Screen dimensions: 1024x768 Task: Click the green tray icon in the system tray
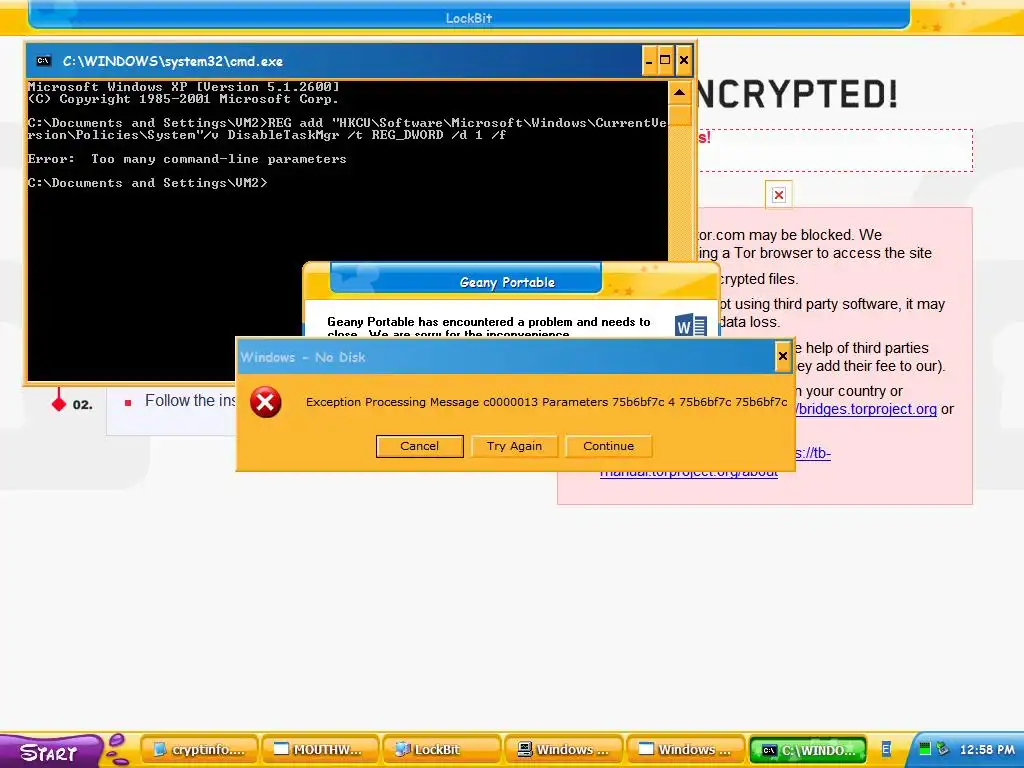click(x=925, y=749)
